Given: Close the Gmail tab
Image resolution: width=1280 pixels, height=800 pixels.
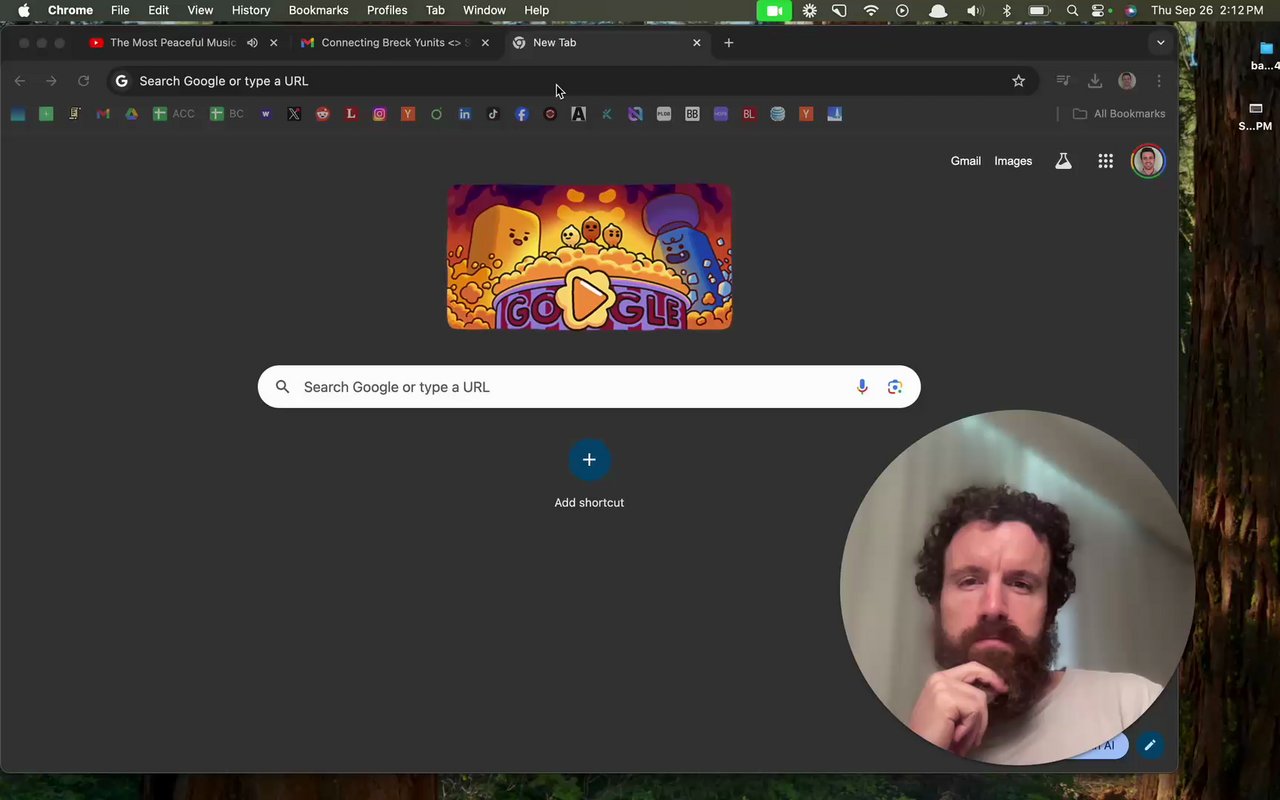Looking at the screenshot, I should click(485, 43).
